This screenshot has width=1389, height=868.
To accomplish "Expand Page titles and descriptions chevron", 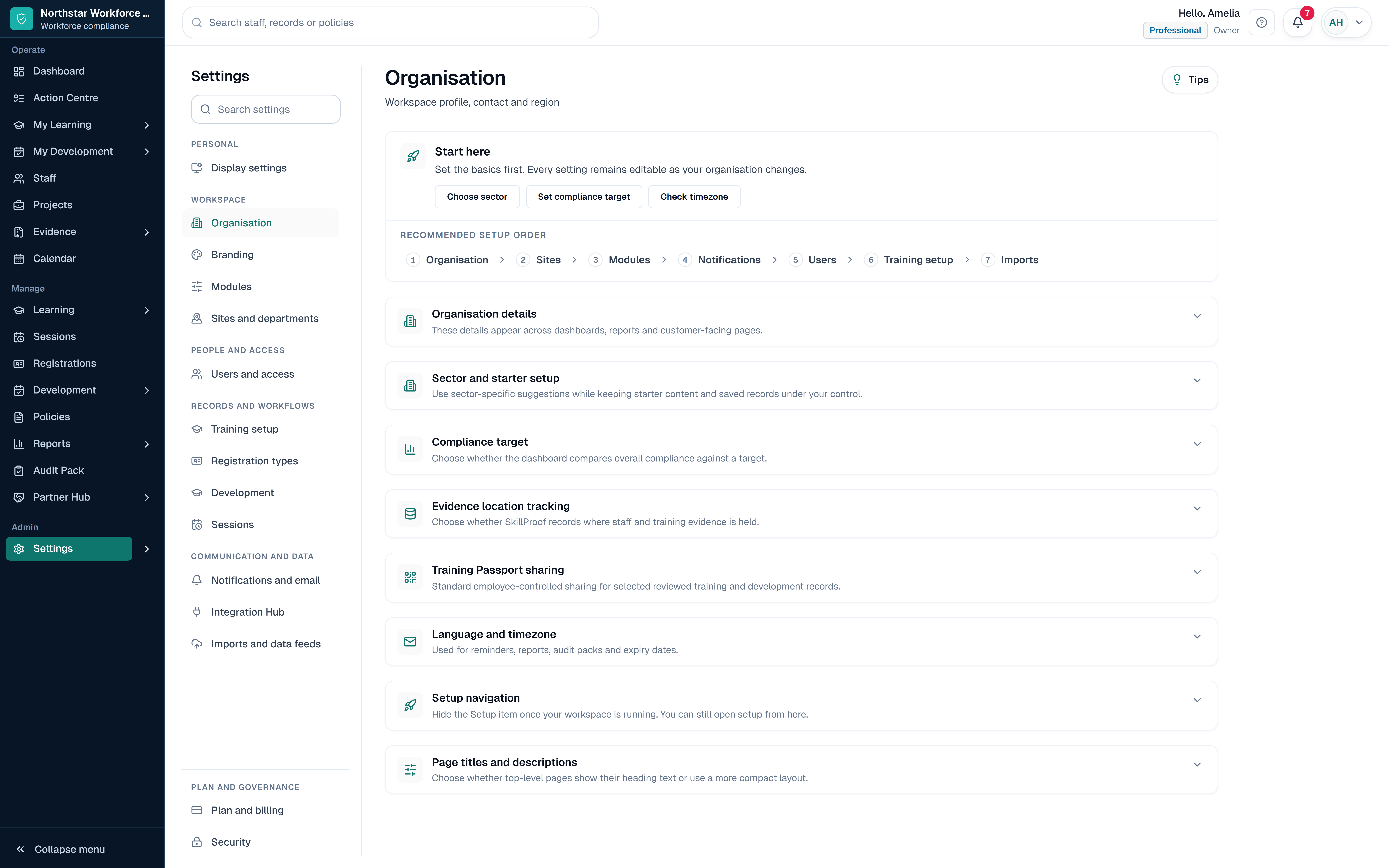I will point(1197,765).
